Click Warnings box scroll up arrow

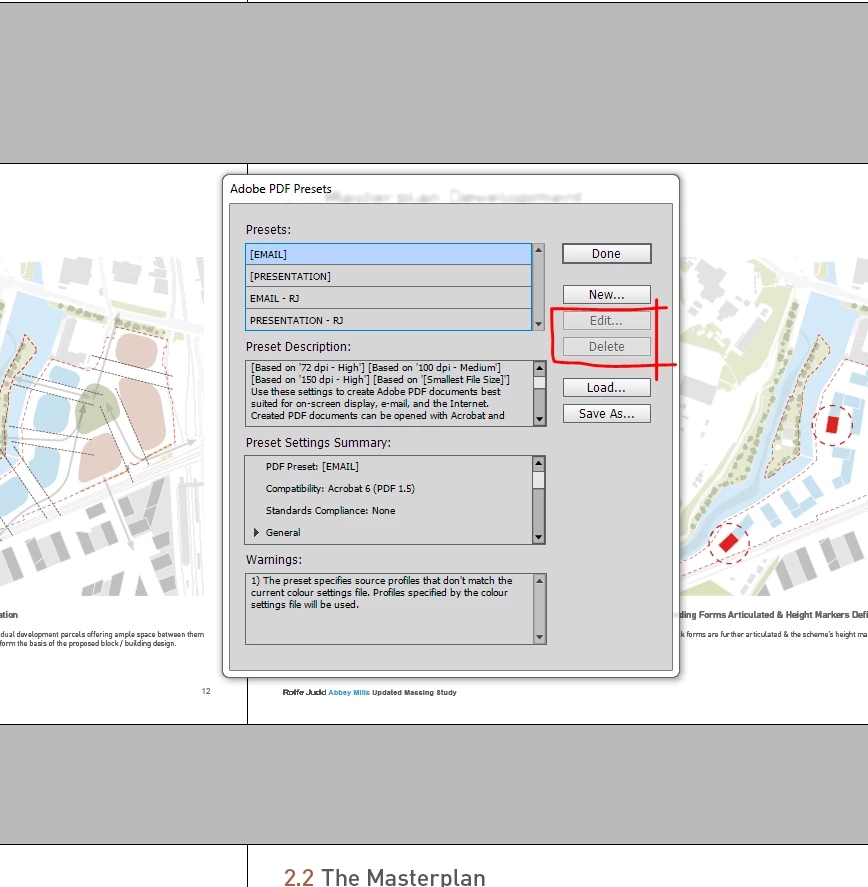[539, 581]
